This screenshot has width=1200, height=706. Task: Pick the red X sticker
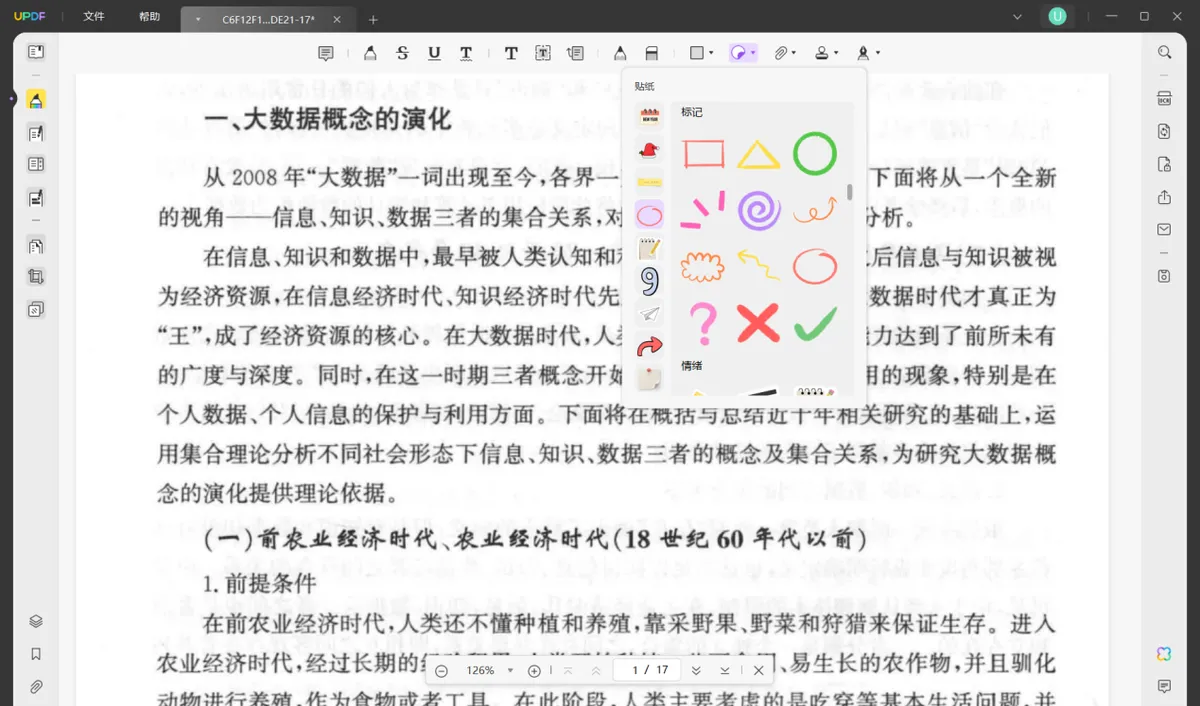758,323
